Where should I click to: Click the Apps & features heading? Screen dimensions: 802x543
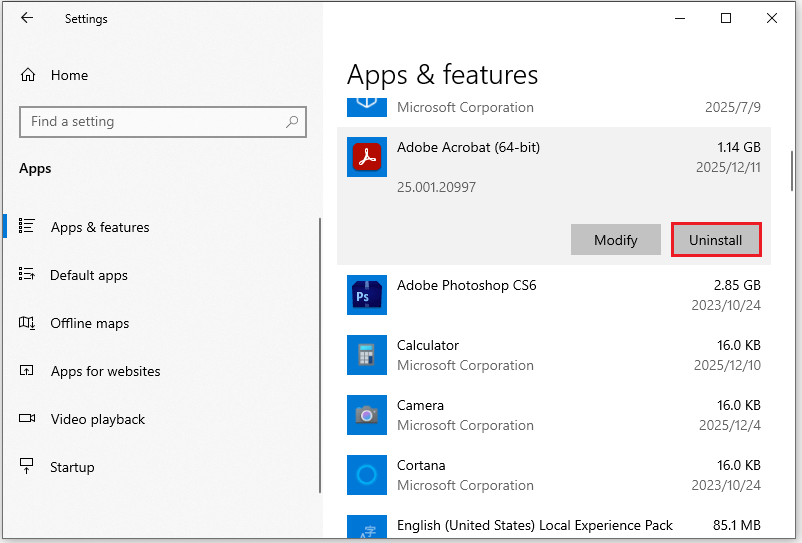point(442,75)
